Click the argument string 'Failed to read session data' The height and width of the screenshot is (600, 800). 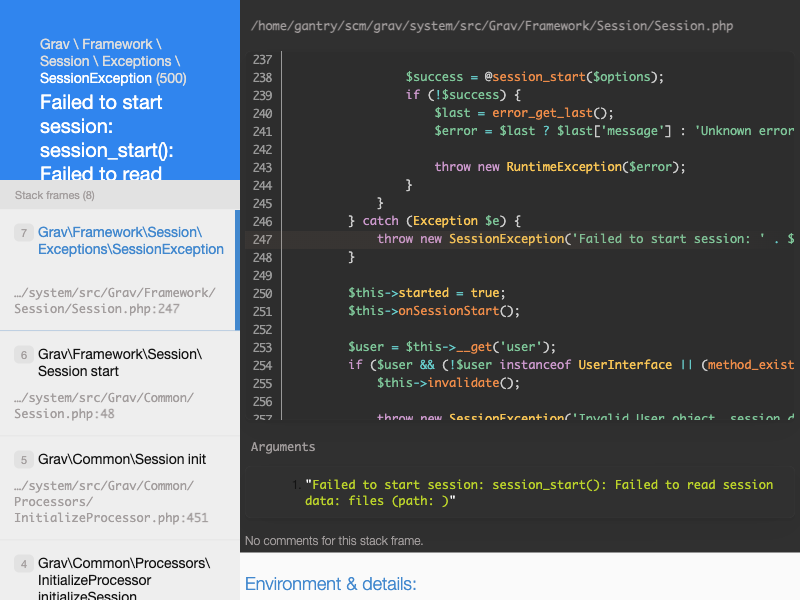(539, 492)
